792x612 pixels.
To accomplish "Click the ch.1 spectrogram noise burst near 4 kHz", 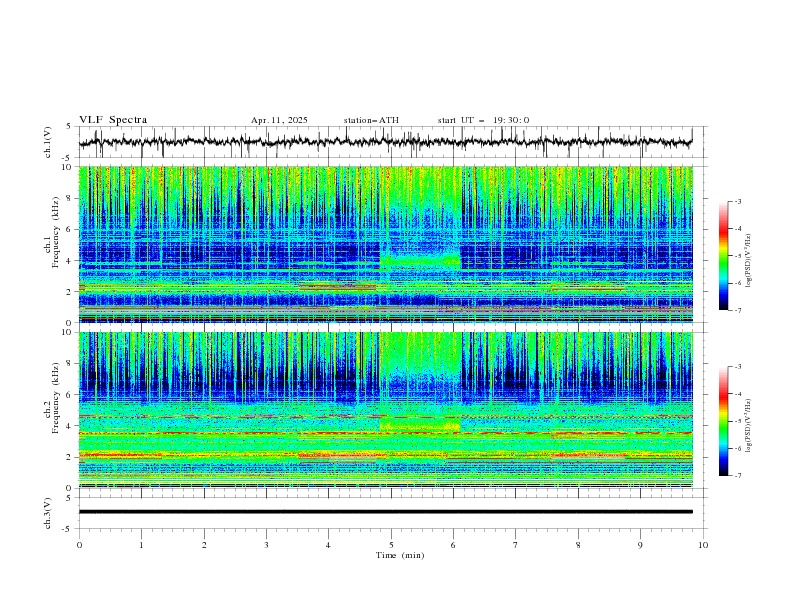I will point(420,261).
